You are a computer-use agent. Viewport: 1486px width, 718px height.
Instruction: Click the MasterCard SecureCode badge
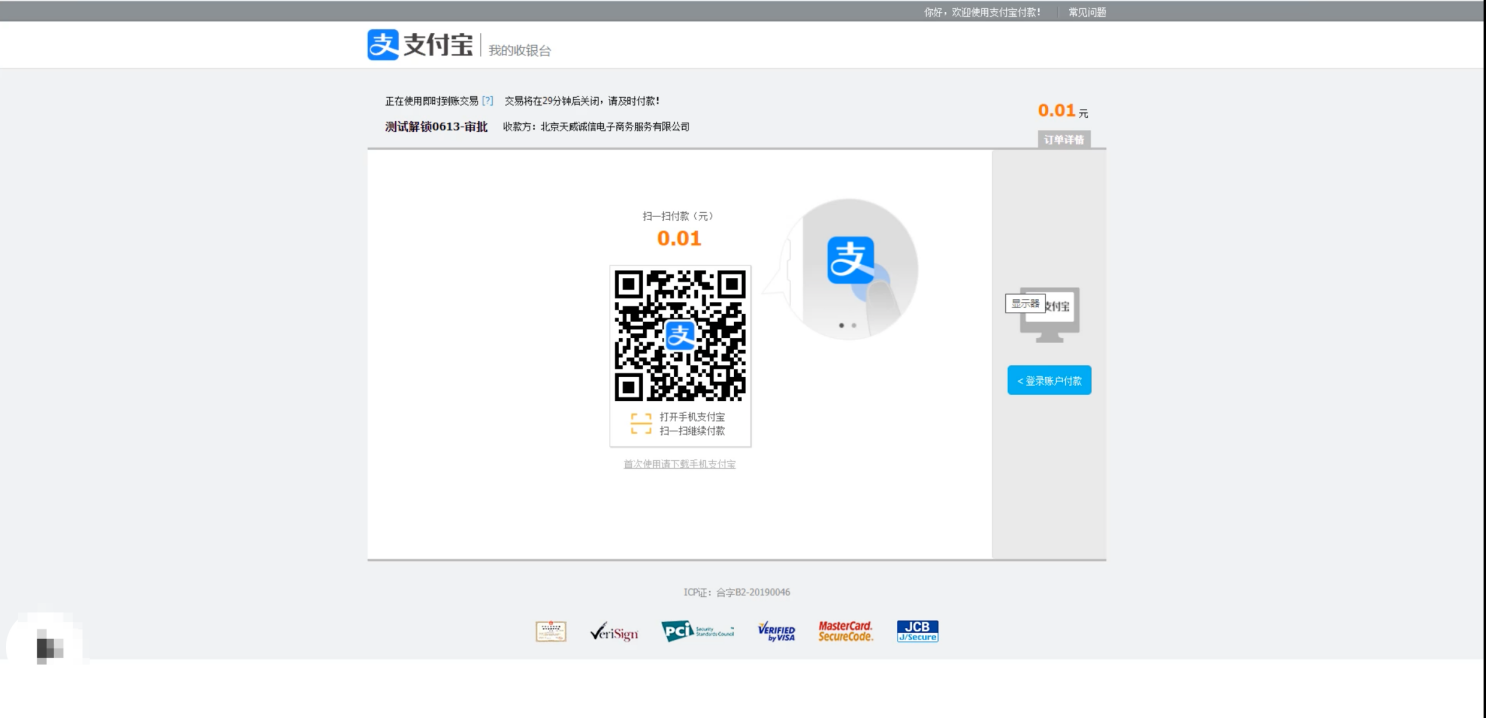click(845, 631)
